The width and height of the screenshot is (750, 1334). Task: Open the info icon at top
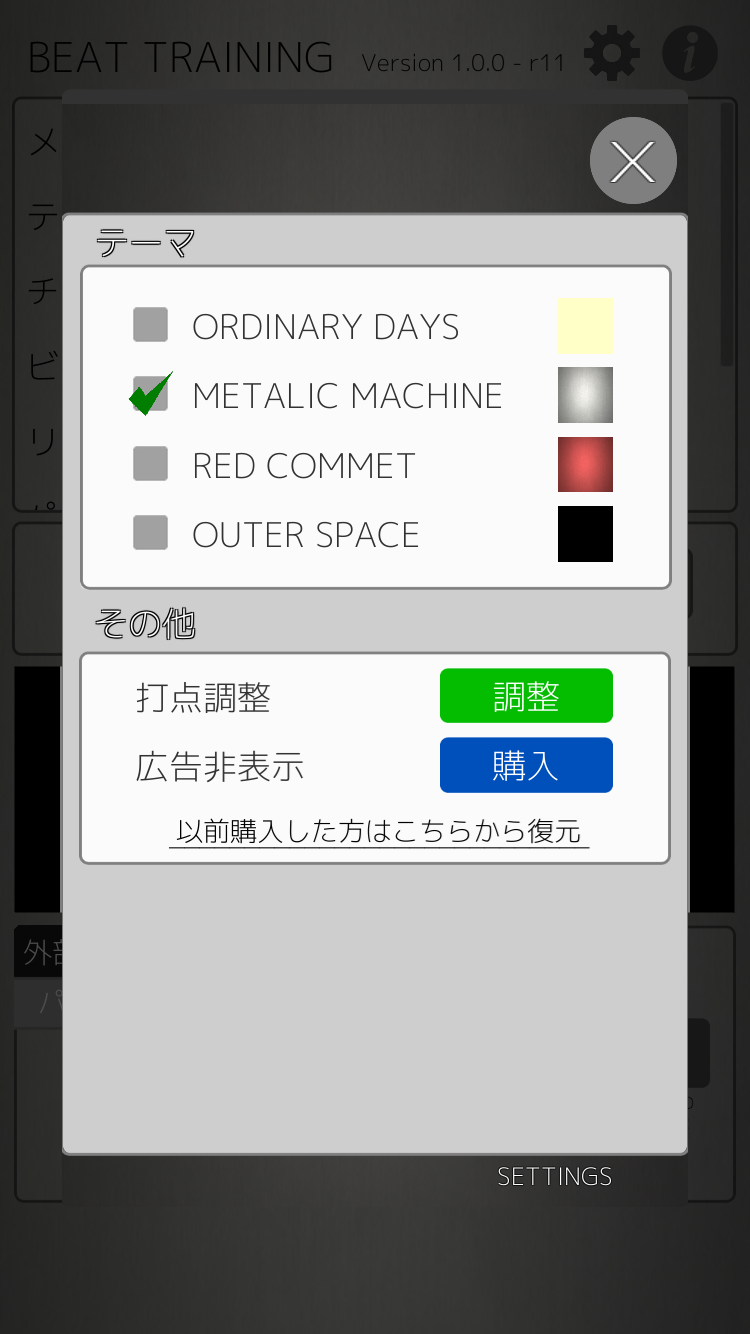coord(690,54)
